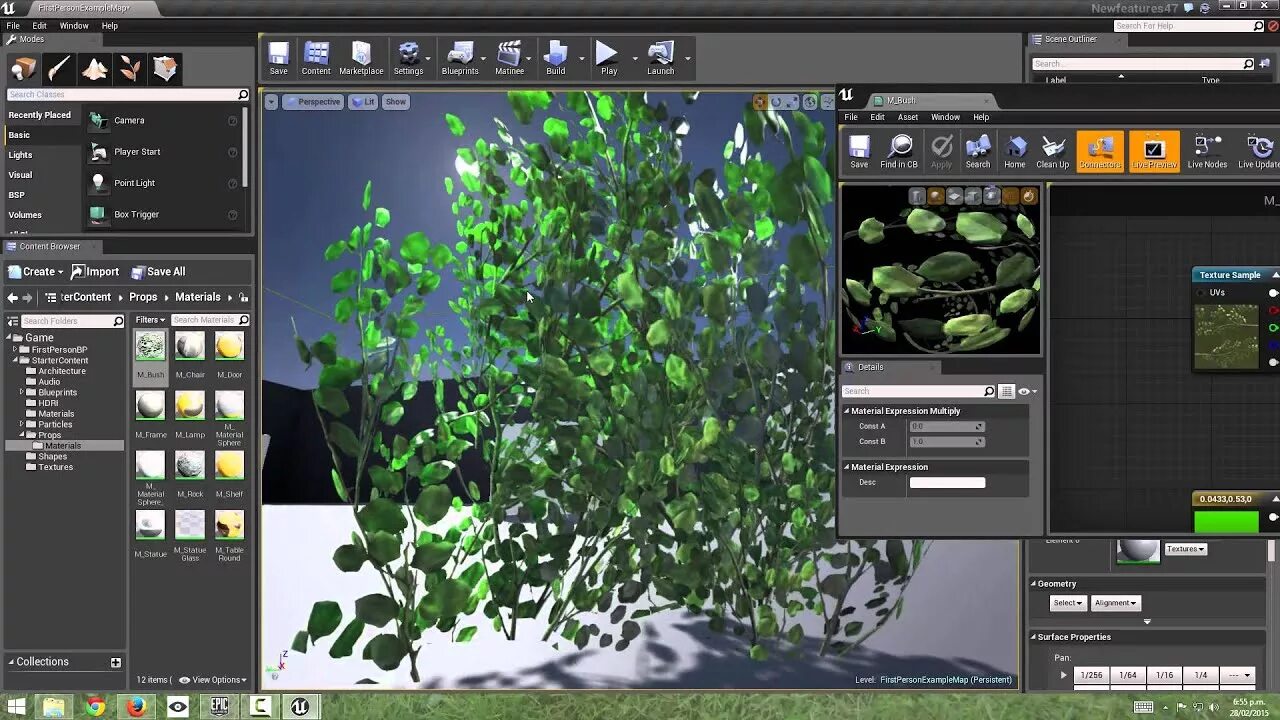Select the M_Rock material thumbnail
The image size is (1280, 720).
pyautogui.click(x=189, y=465)
